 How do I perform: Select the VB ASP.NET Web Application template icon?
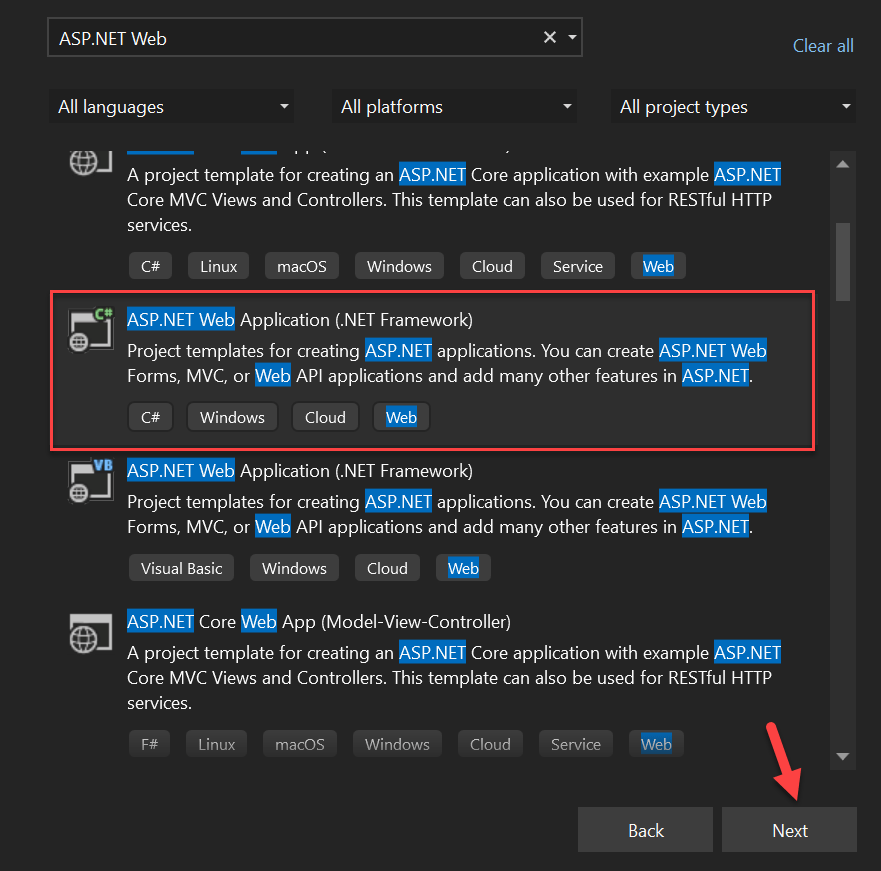pos(90,481)
